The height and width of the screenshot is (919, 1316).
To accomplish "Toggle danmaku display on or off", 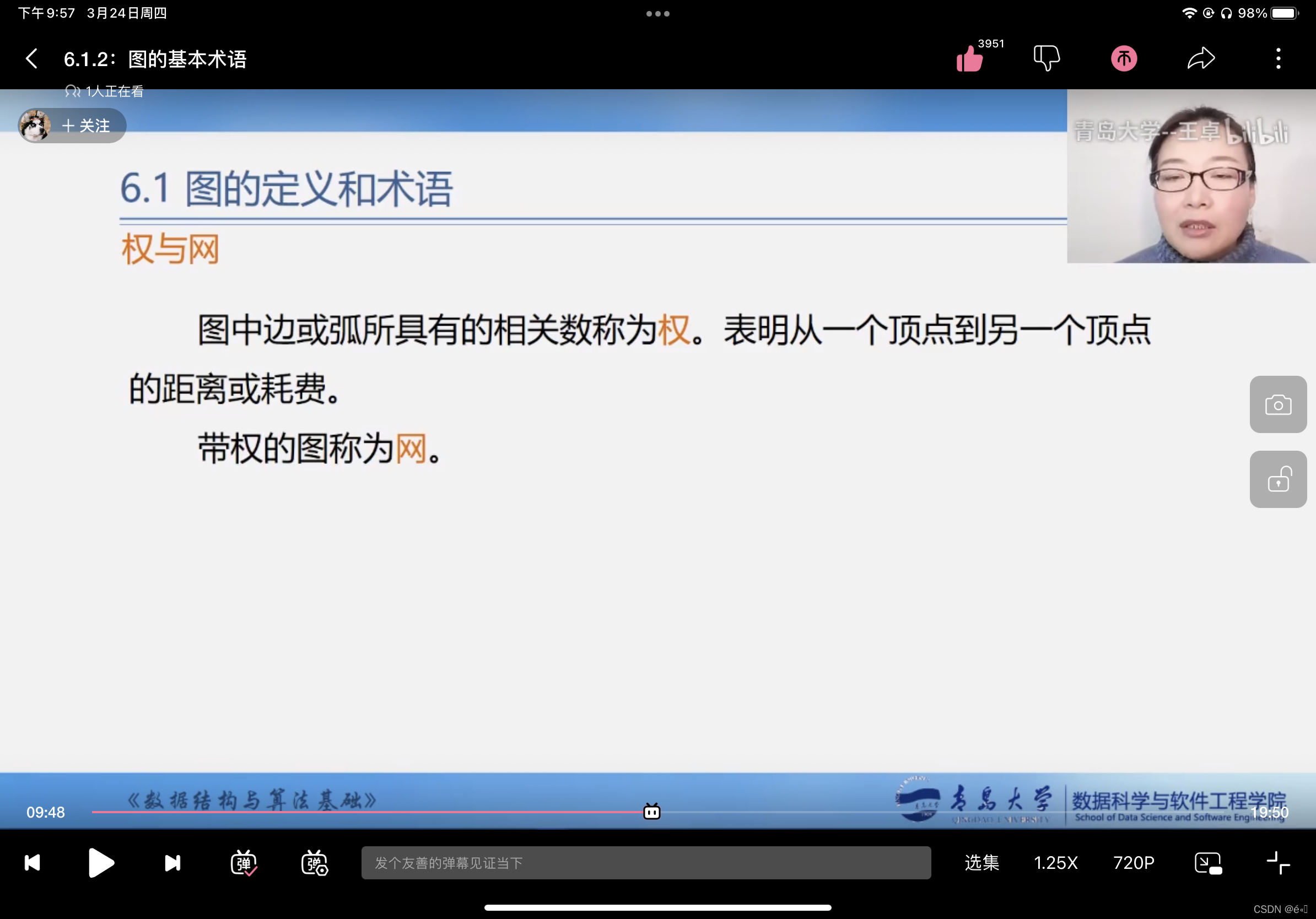I will click(244, 862).
